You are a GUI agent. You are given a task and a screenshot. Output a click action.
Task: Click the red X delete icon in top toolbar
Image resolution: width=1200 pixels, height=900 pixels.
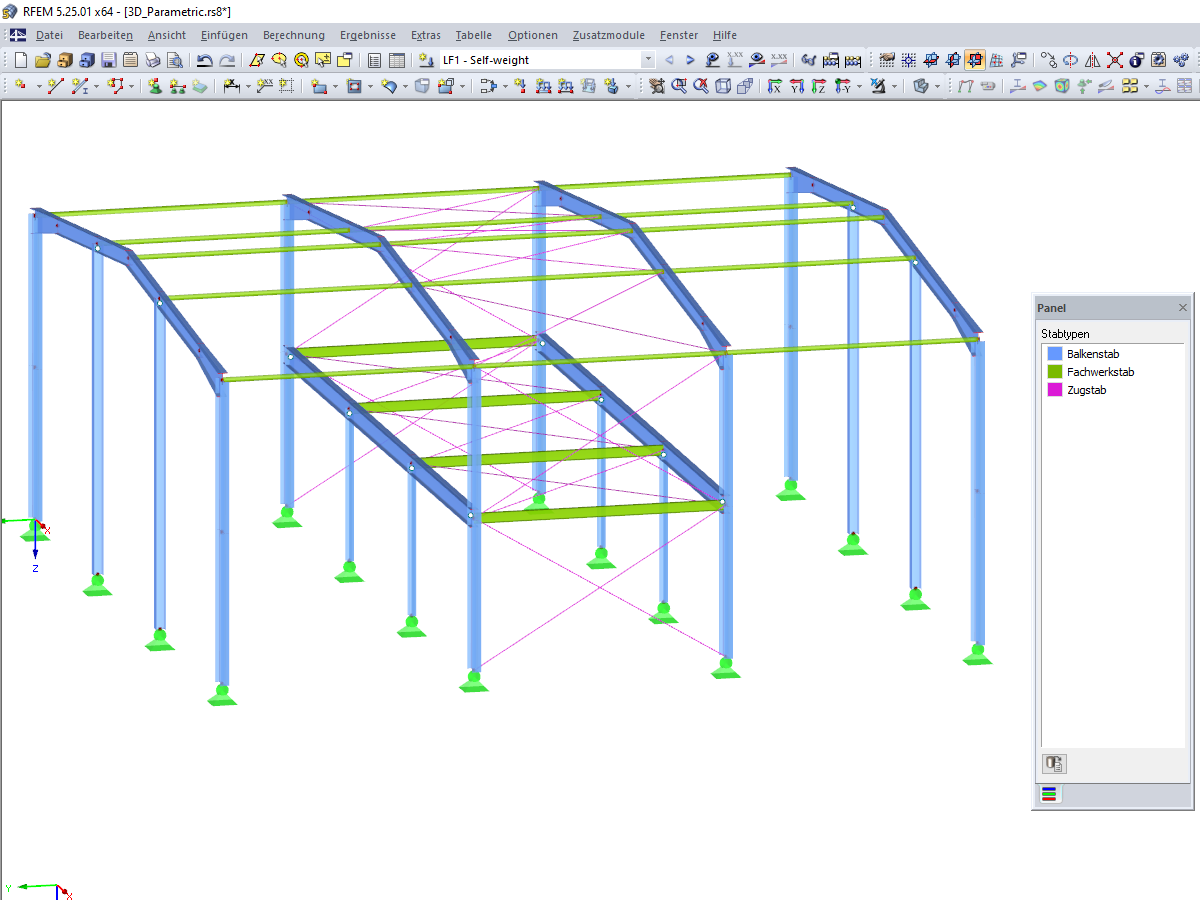click(x=1114, y=60)
